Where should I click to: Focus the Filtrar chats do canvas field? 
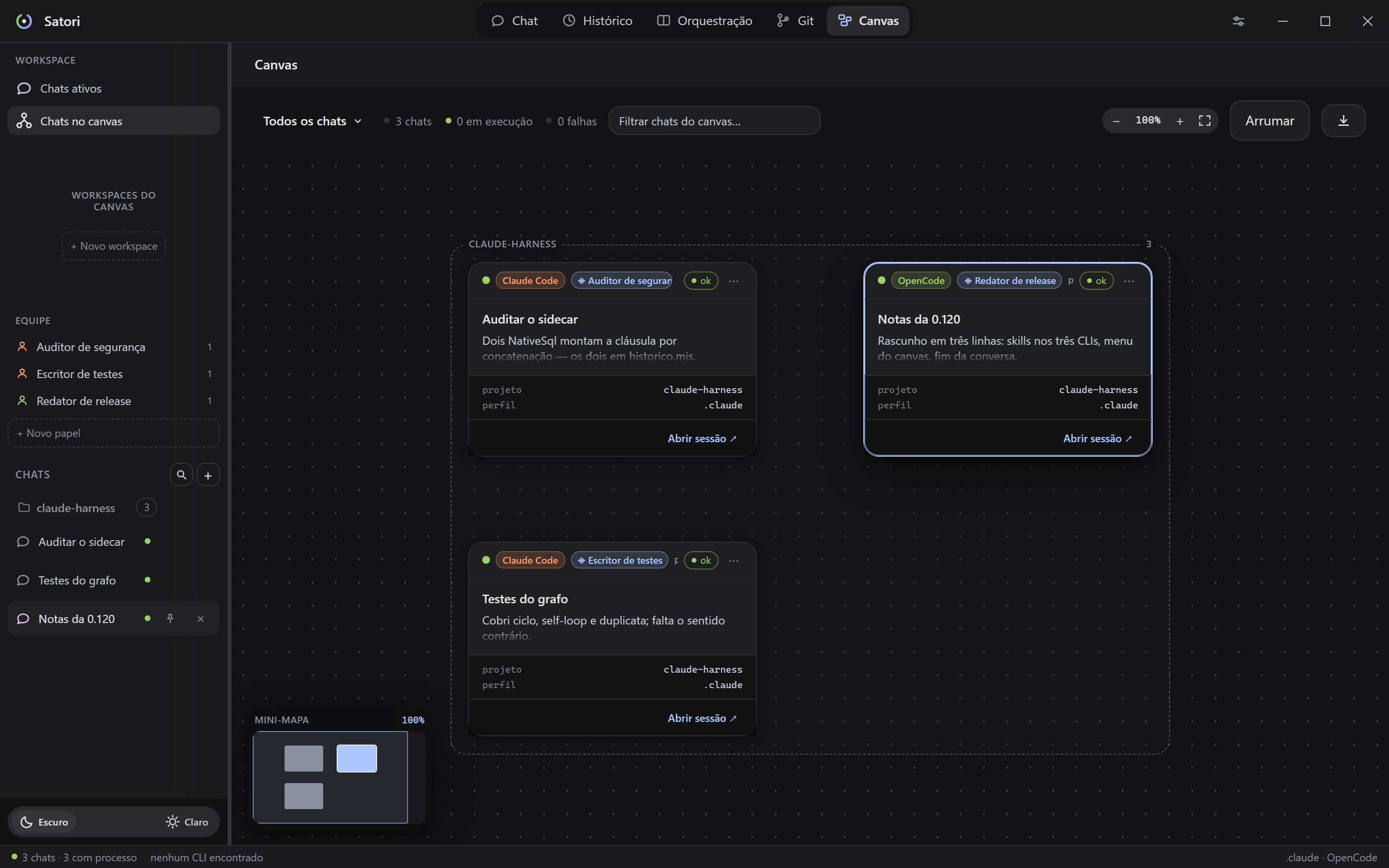point(714,121)
